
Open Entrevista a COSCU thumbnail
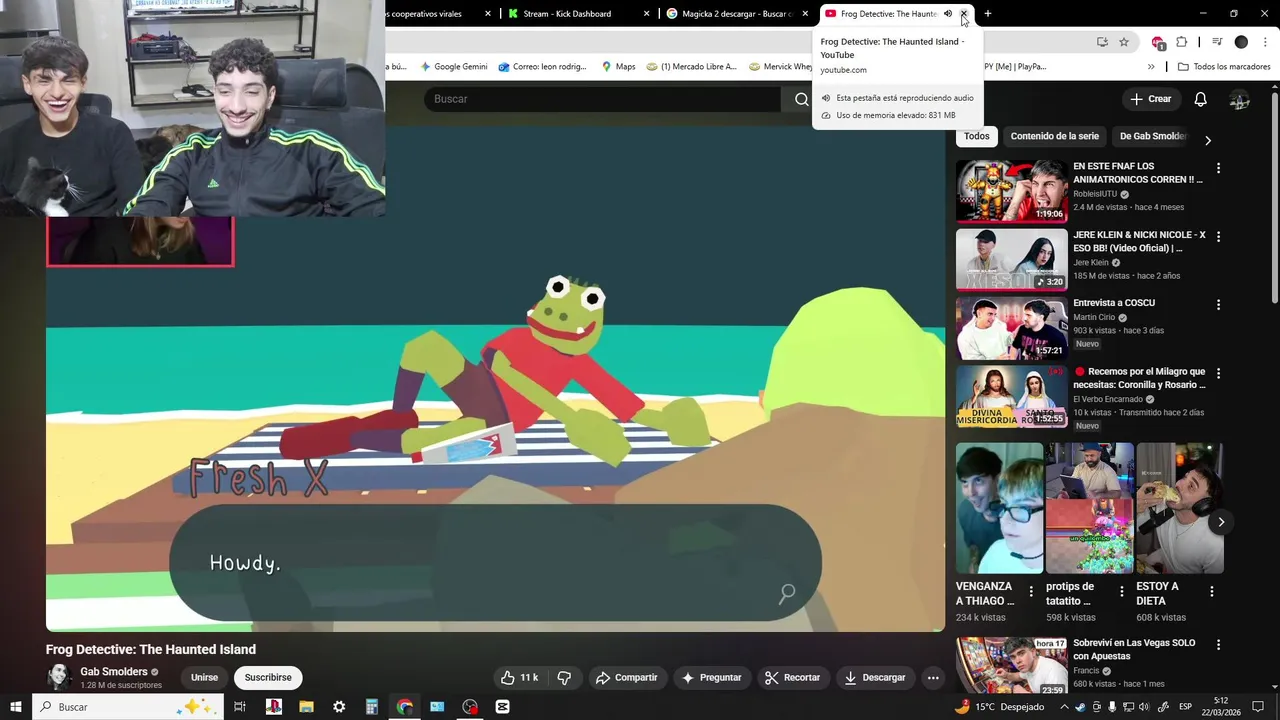(x=1012, y=328)
